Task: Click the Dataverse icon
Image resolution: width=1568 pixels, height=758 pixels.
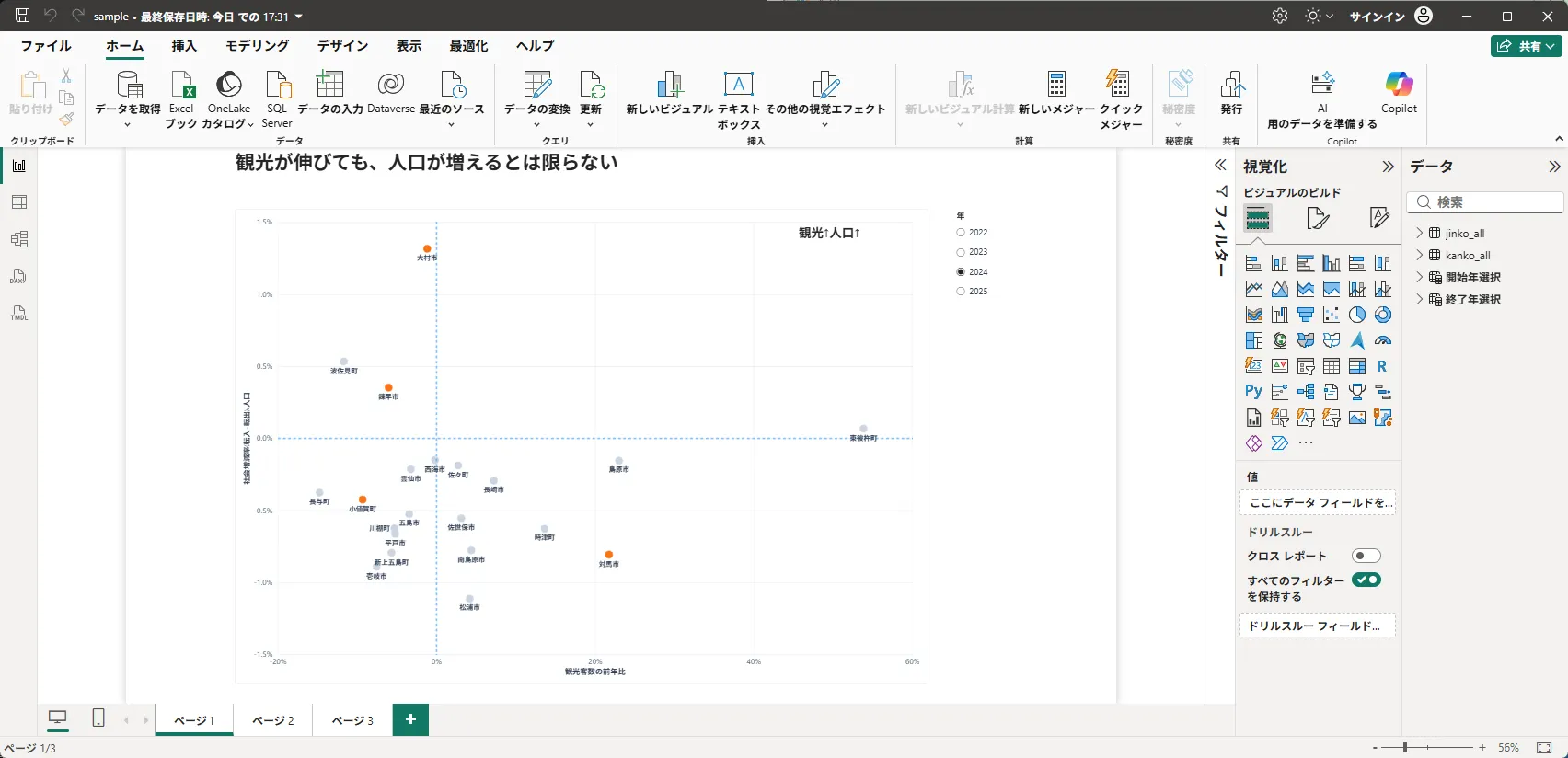Action: [x=391, y=85]
